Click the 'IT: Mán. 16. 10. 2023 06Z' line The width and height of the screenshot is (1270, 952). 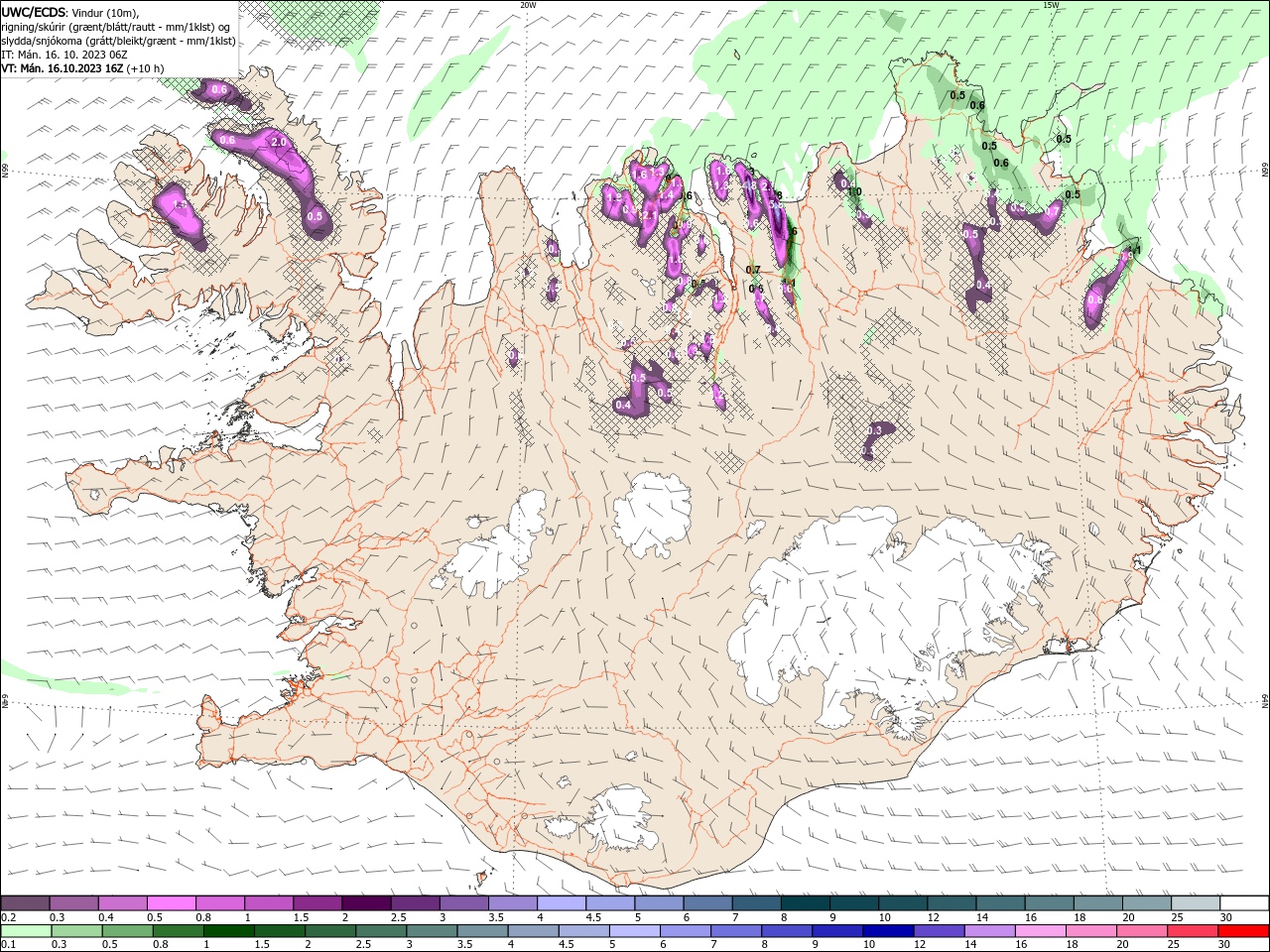click(64, 55)
